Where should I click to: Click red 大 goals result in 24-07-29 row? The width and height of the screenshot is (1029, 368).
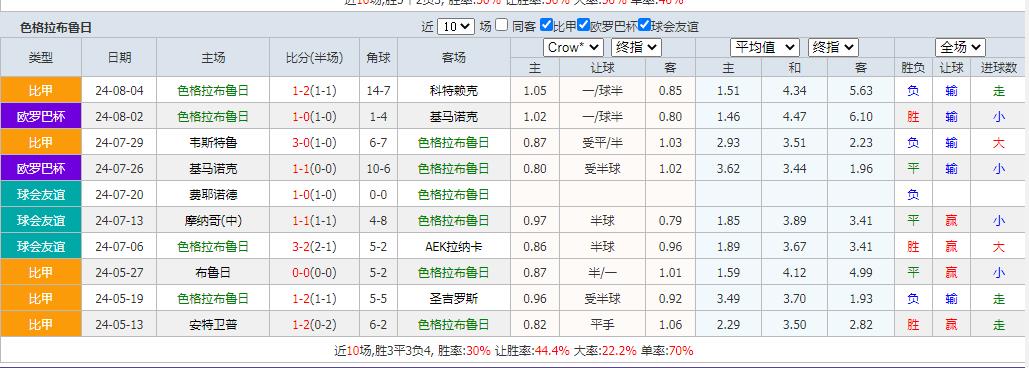(x=999, y=142)
